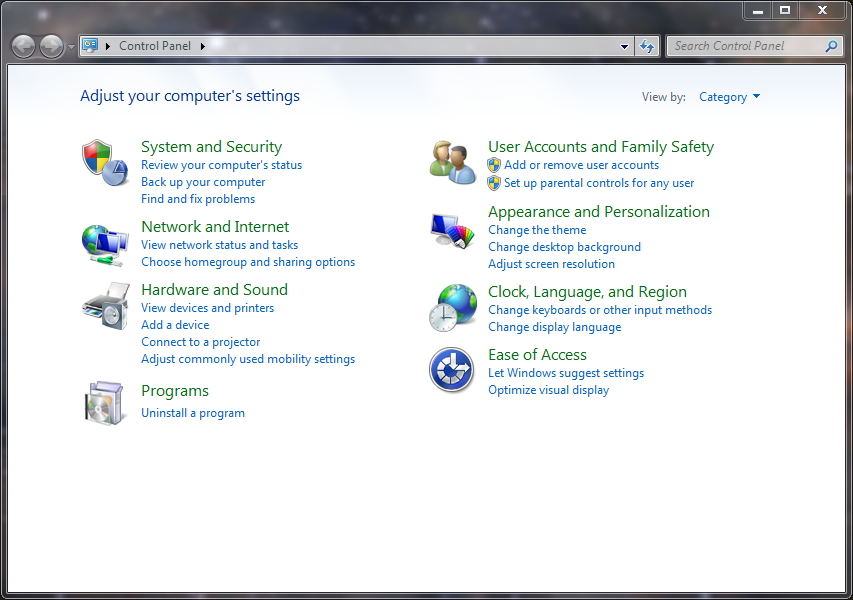
Task: Open the View by Category dropdown
Action: (x=729, y=97)
